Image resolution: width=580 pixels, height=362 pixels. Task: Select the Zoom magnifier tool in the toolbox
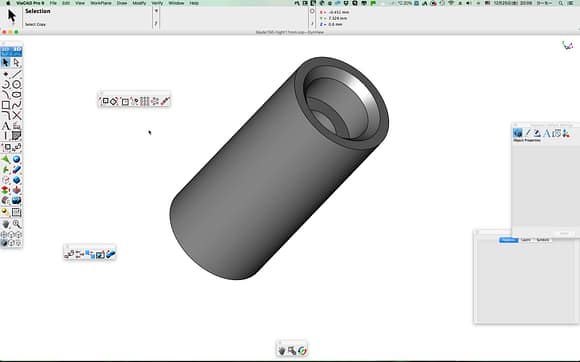[16, 224]
